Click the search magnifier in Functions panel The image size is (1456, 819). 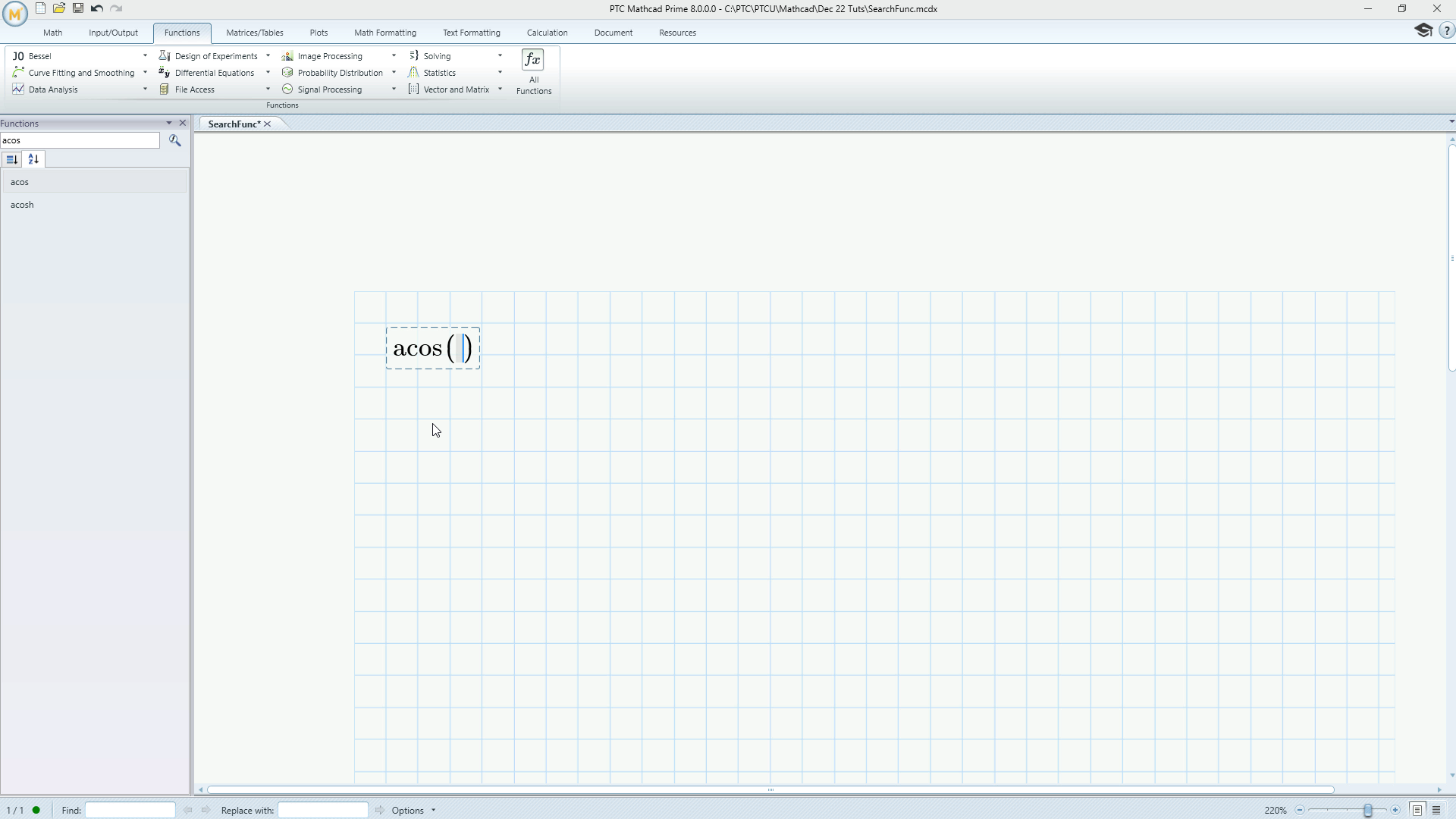tap(175, 140)
